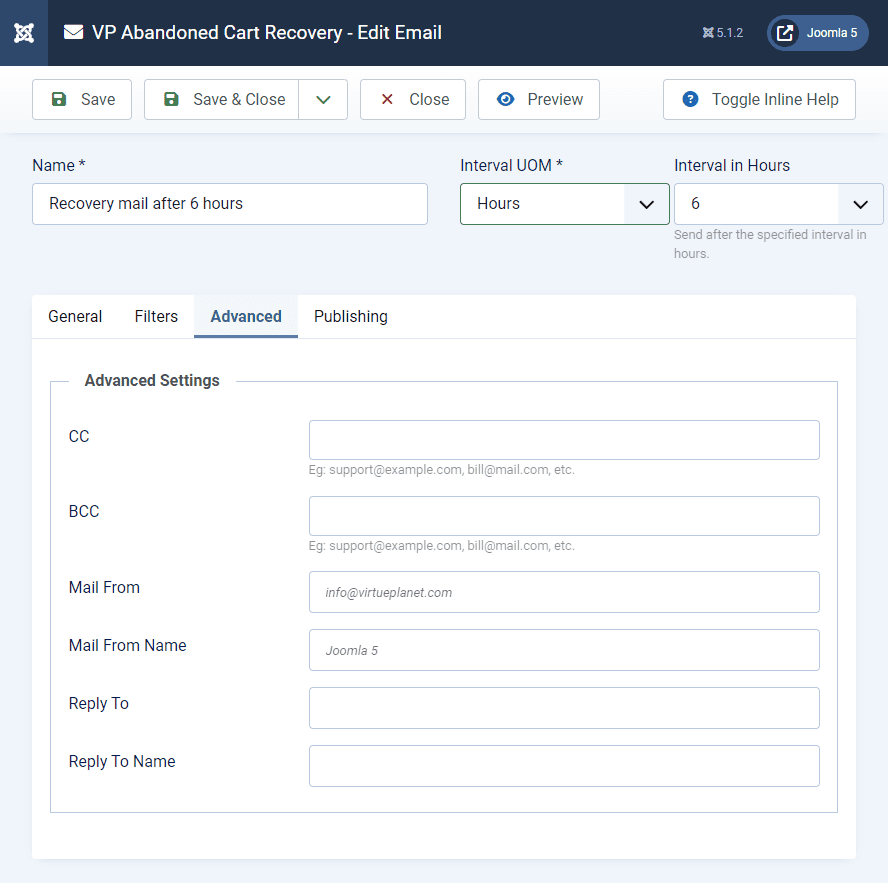Click the Reply To Name input field
This screenshot has width=888, height=883.
tap(564, 766)
